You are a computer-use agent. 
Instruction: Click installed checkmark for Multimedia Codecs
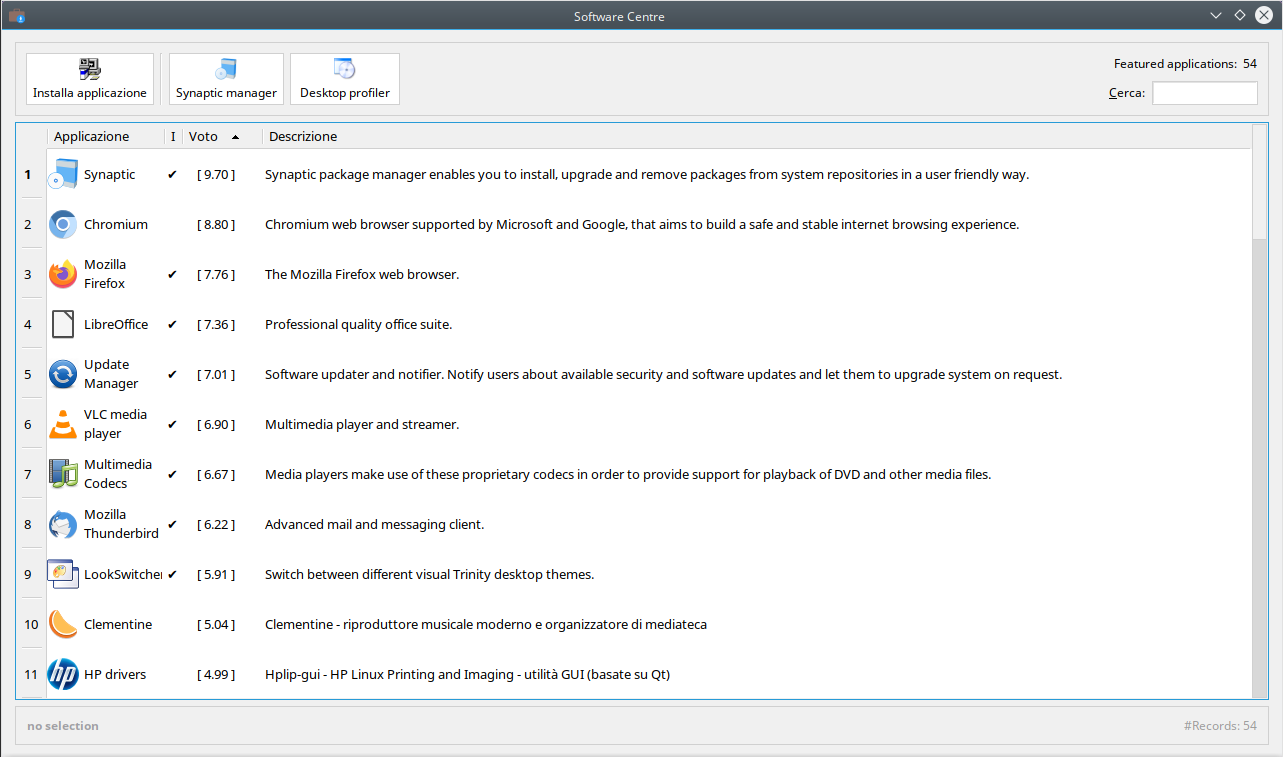[x=172, y=474]
